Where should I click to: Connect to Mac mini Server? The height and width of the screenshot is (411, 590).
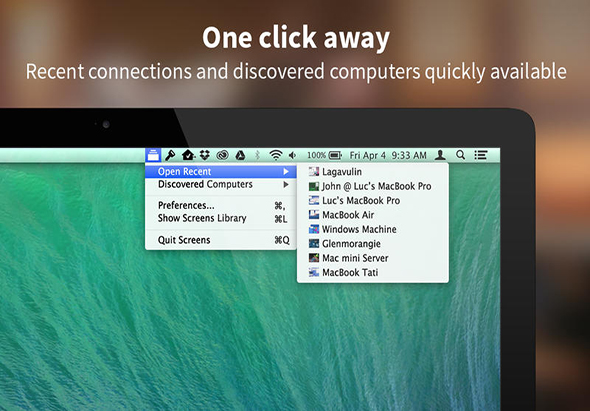pyautogui.click(x=373, y=258)
